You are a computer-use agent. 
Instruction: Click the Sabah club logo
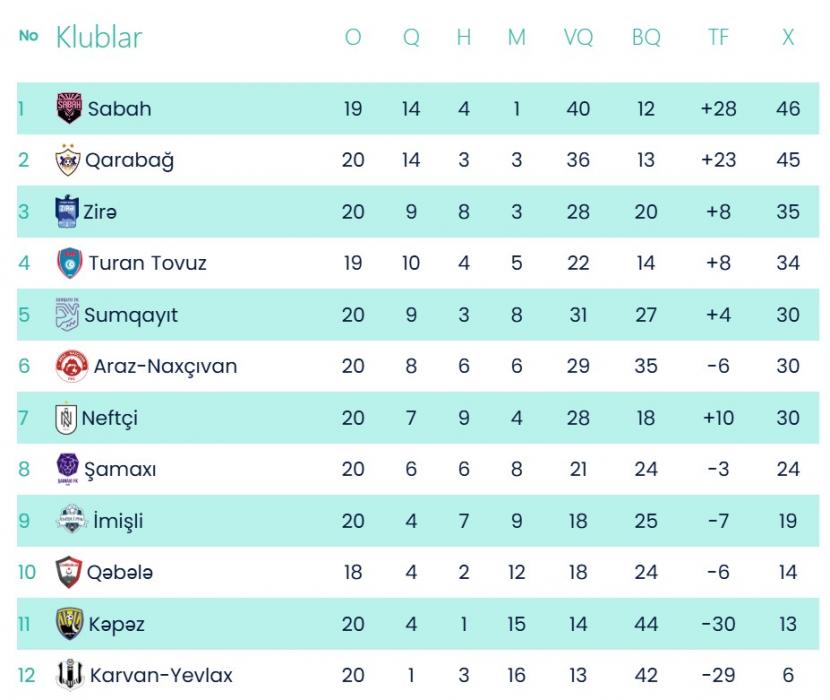point(69,108)
